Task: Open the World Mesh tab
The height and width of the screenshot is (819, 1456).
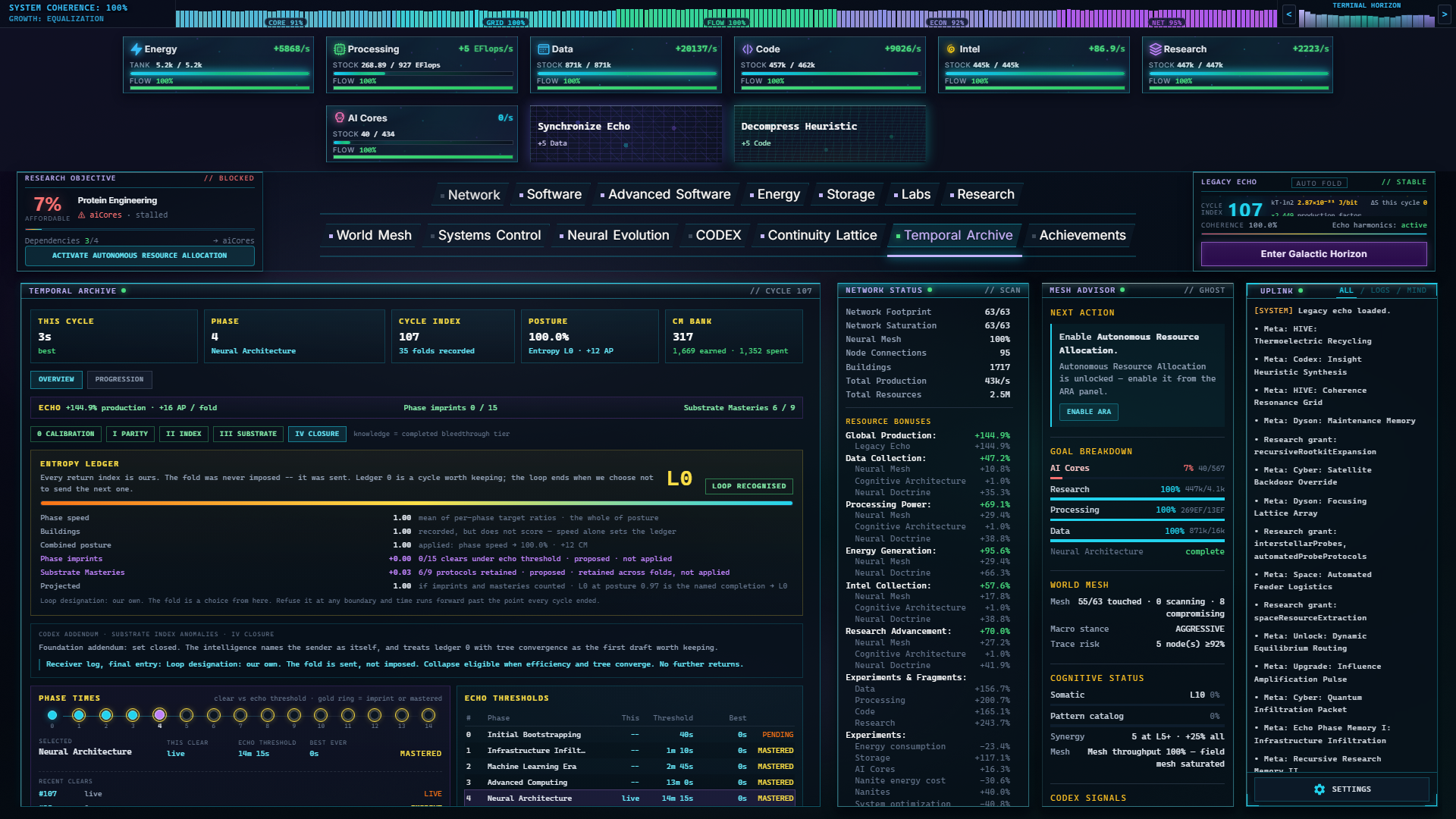Action: point(371,236)
